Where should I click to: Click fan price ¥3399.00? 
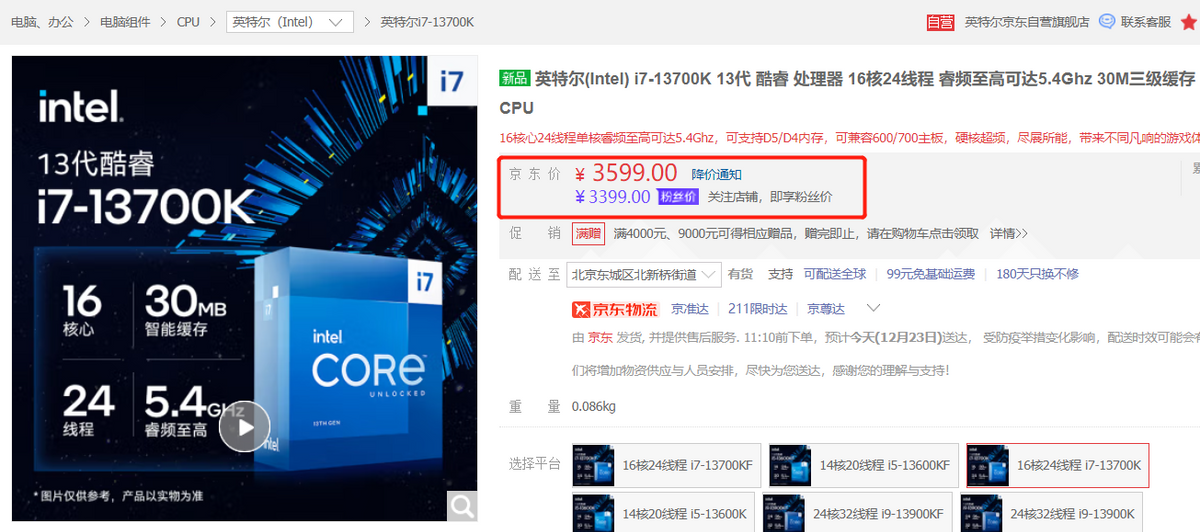613,197
